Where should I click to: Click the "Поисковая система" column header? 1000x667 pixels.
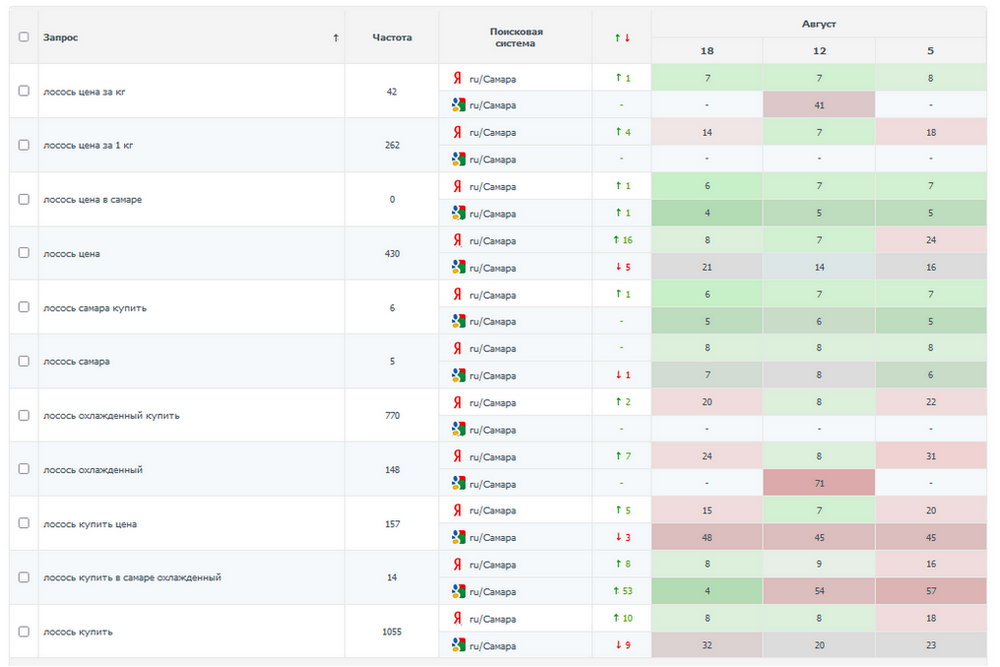516,38
